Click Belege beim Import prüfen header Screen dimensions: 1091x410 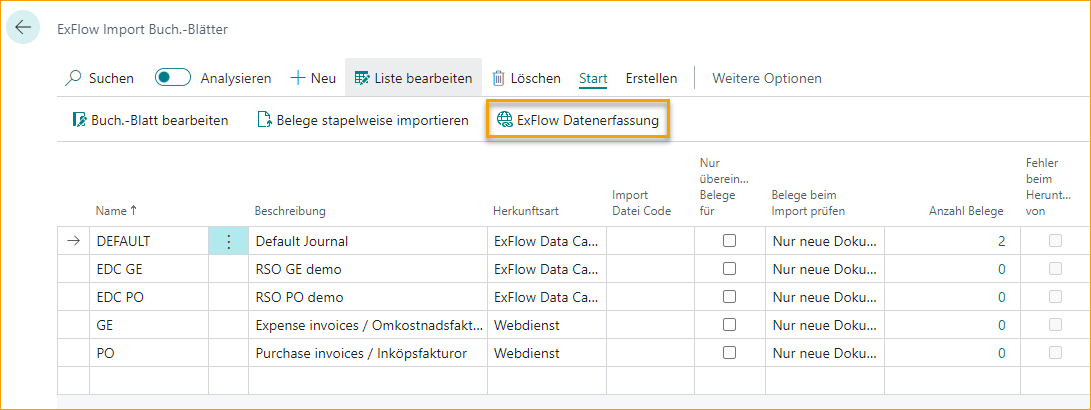808,203
